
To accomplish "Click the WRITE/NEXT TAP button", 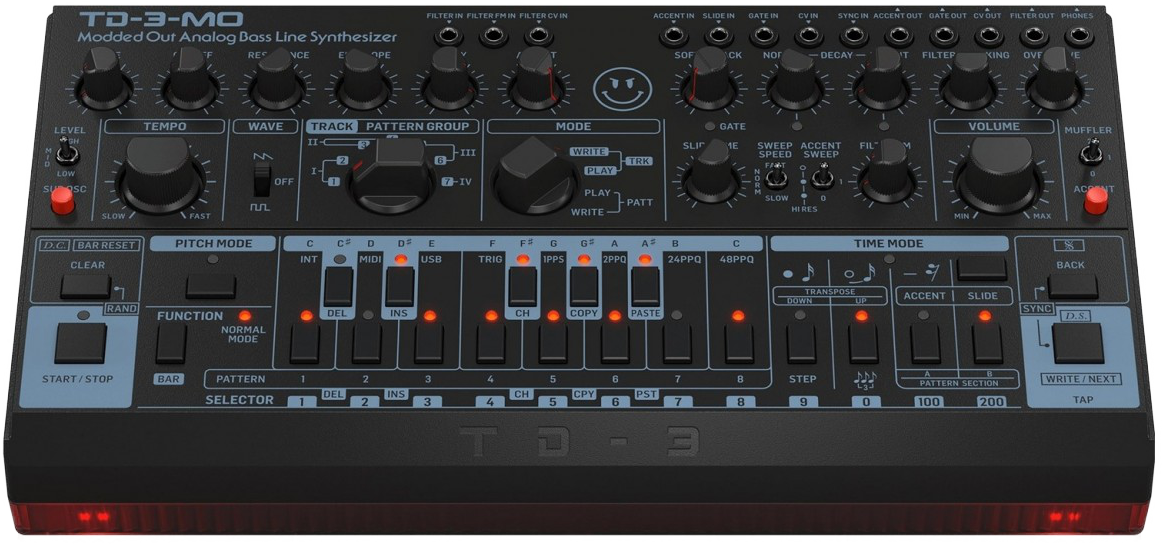I will click(1078, 342).
